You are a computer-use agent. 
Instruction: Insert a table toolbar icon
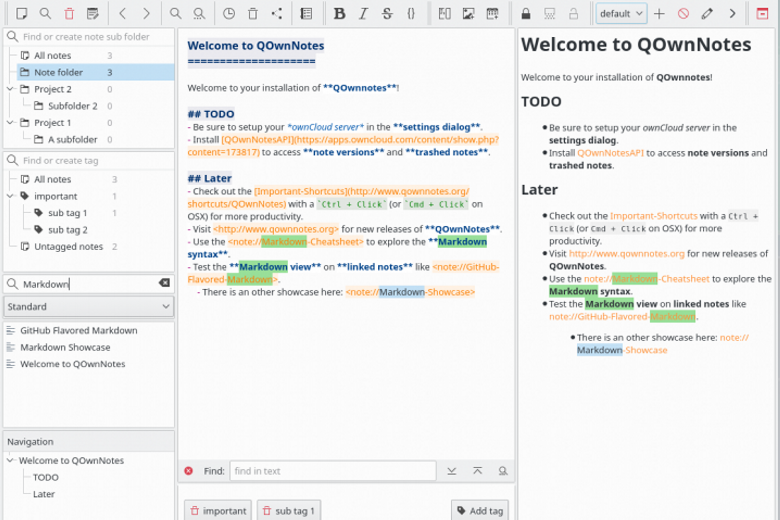(x=492, y=13)
